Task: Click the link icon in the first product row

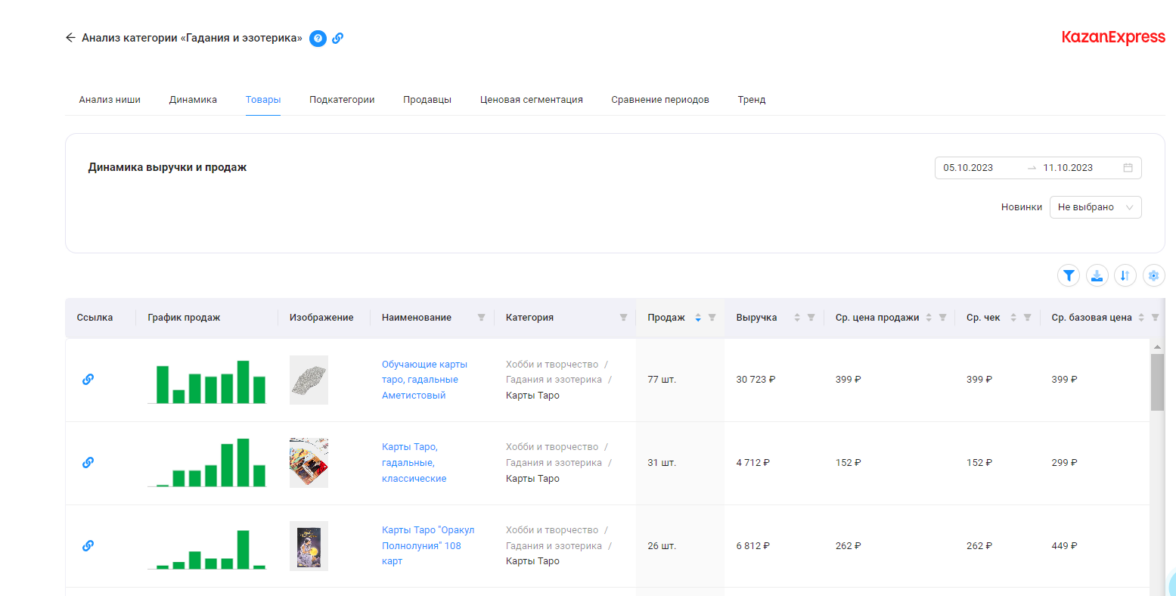Action: pyautogui.click(x=88, y=379)
